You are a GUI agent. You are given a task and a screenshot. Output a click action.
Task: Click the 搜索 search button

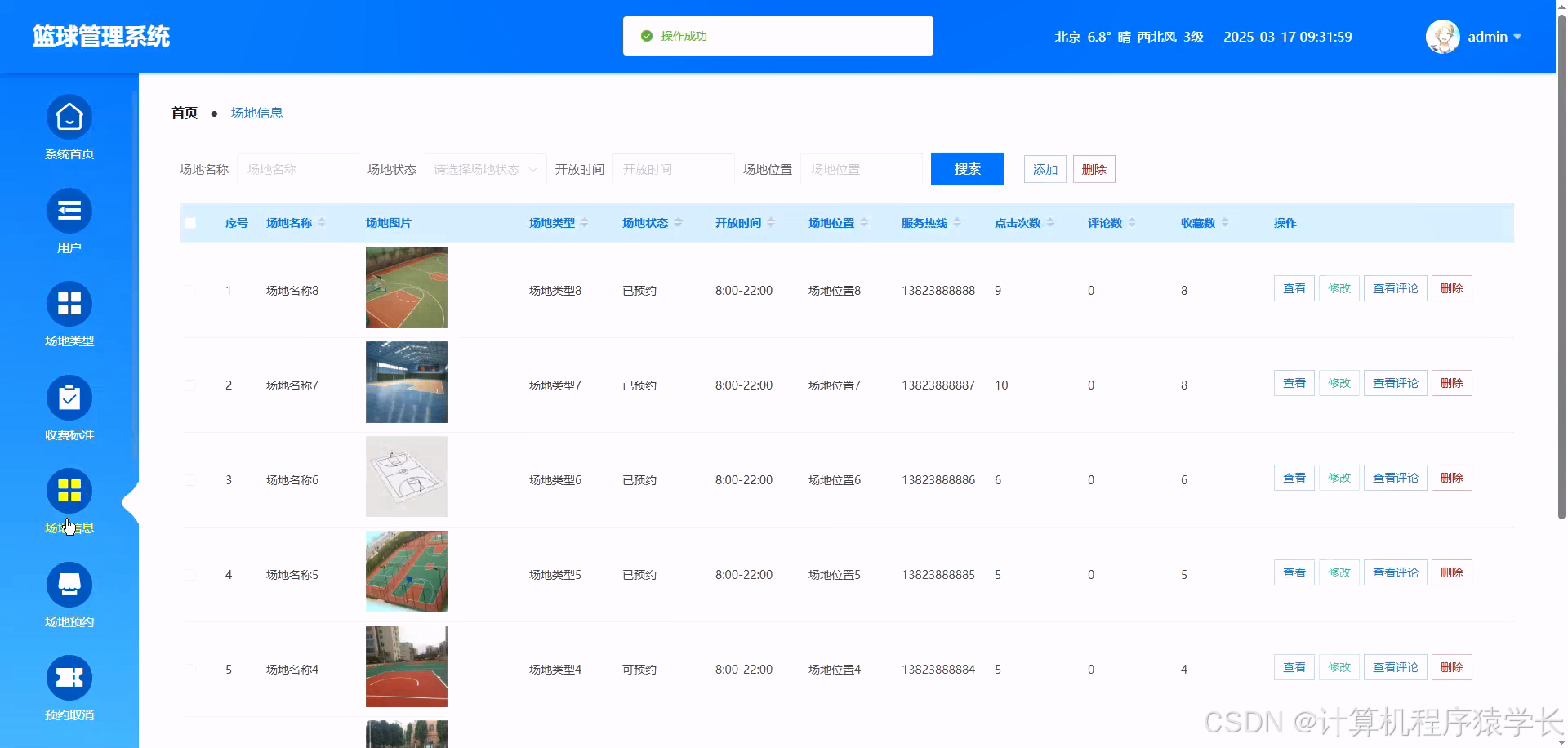967,169
